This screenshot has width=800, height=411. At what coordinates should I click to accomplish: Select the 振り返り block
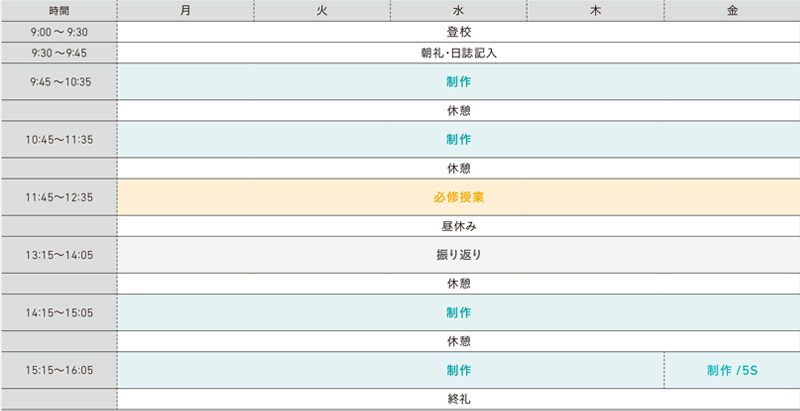pyautogui.click(x=459, y=254)
